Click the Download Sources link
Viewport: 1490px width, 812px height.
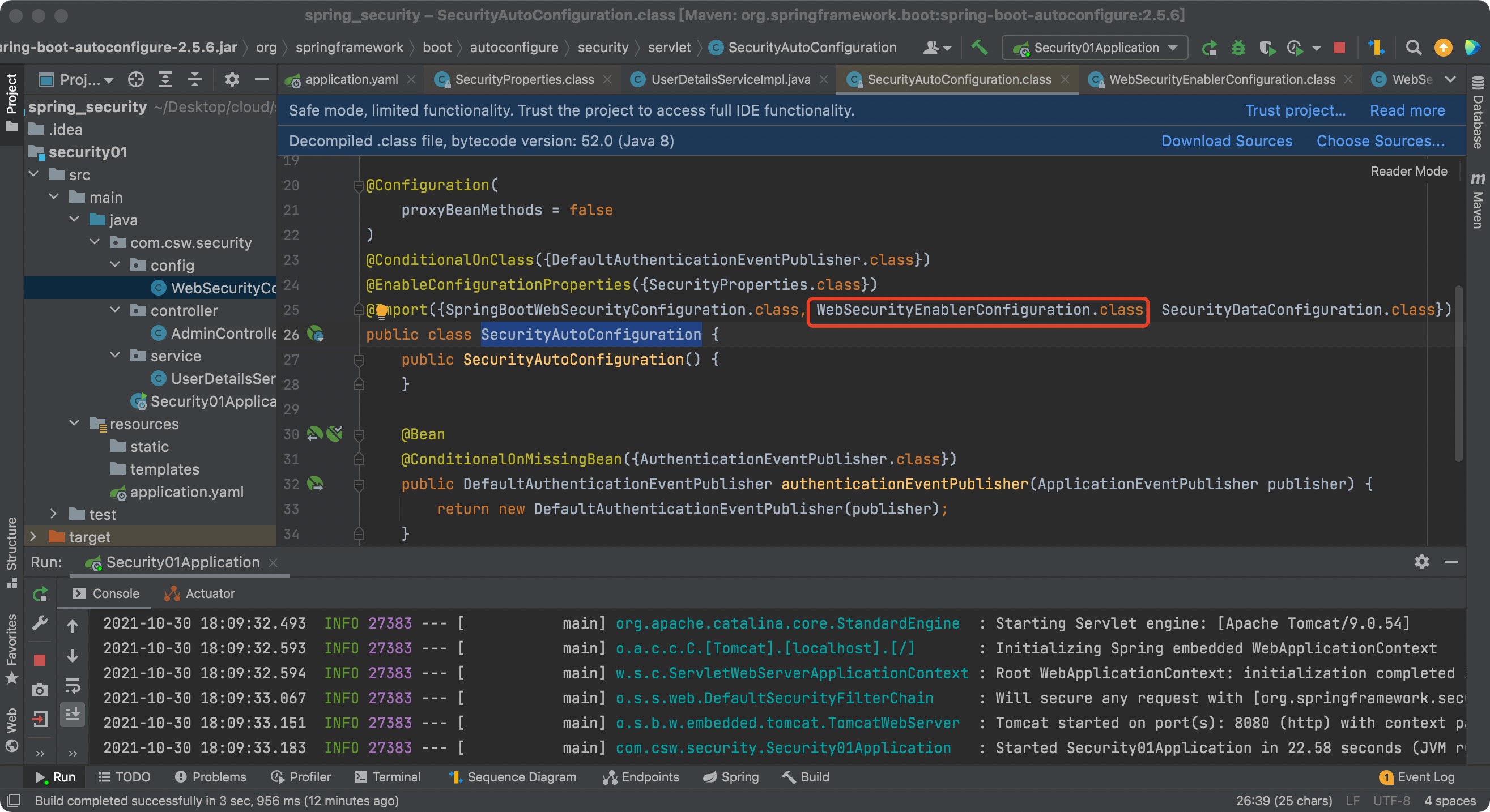pos(1226,140)
